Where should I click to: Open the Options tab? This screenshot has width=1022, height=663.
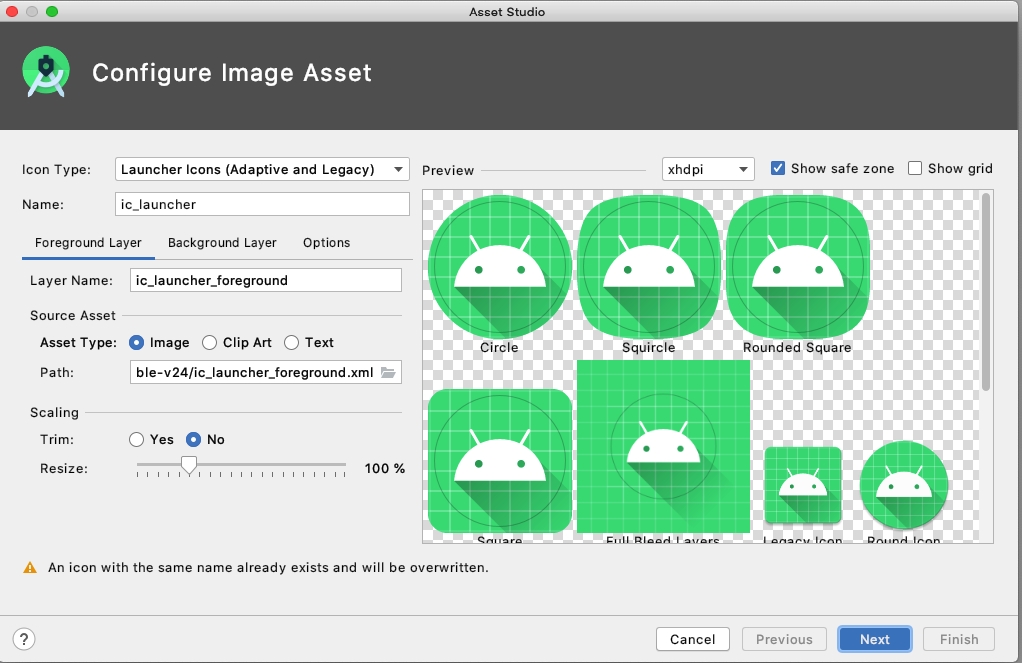(x=327, y=243)
